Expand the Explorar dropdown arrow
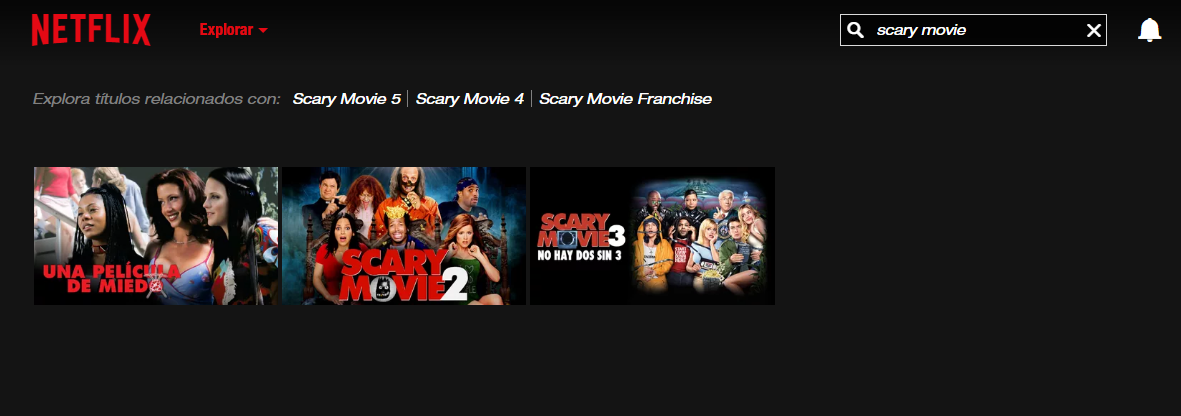The height and width of the screenshot is (416, 1181). pyautogui.click(x=263, y=31)
